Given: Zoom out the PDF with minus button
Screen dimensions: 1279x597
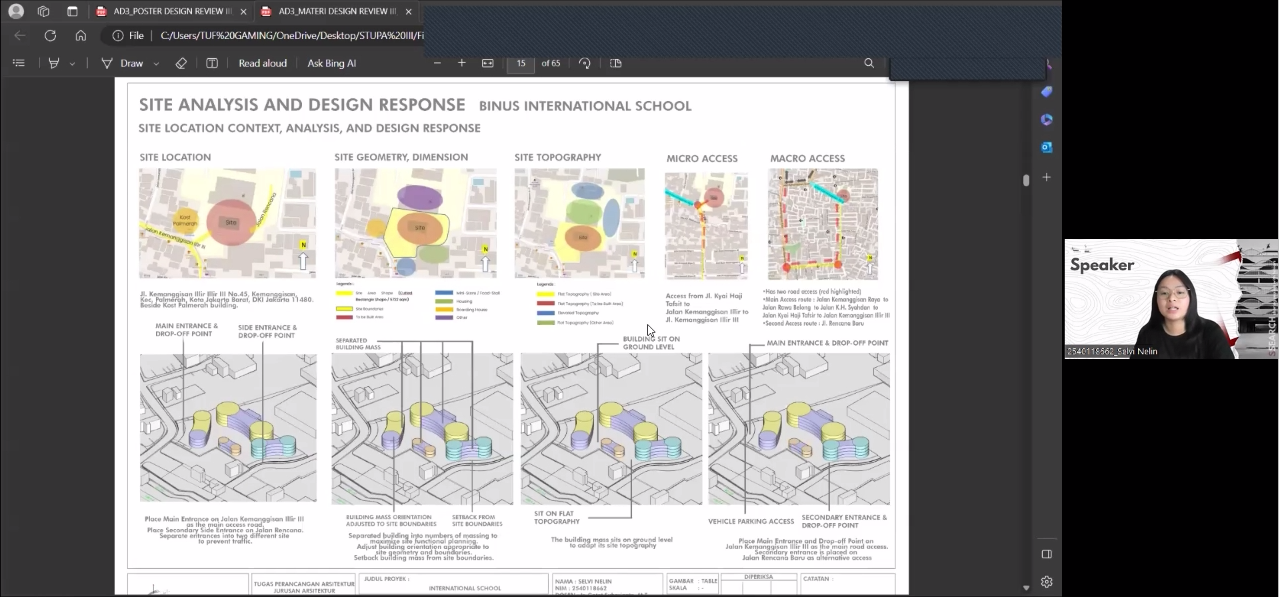Looking at the screenshot, I should point(437,63).
